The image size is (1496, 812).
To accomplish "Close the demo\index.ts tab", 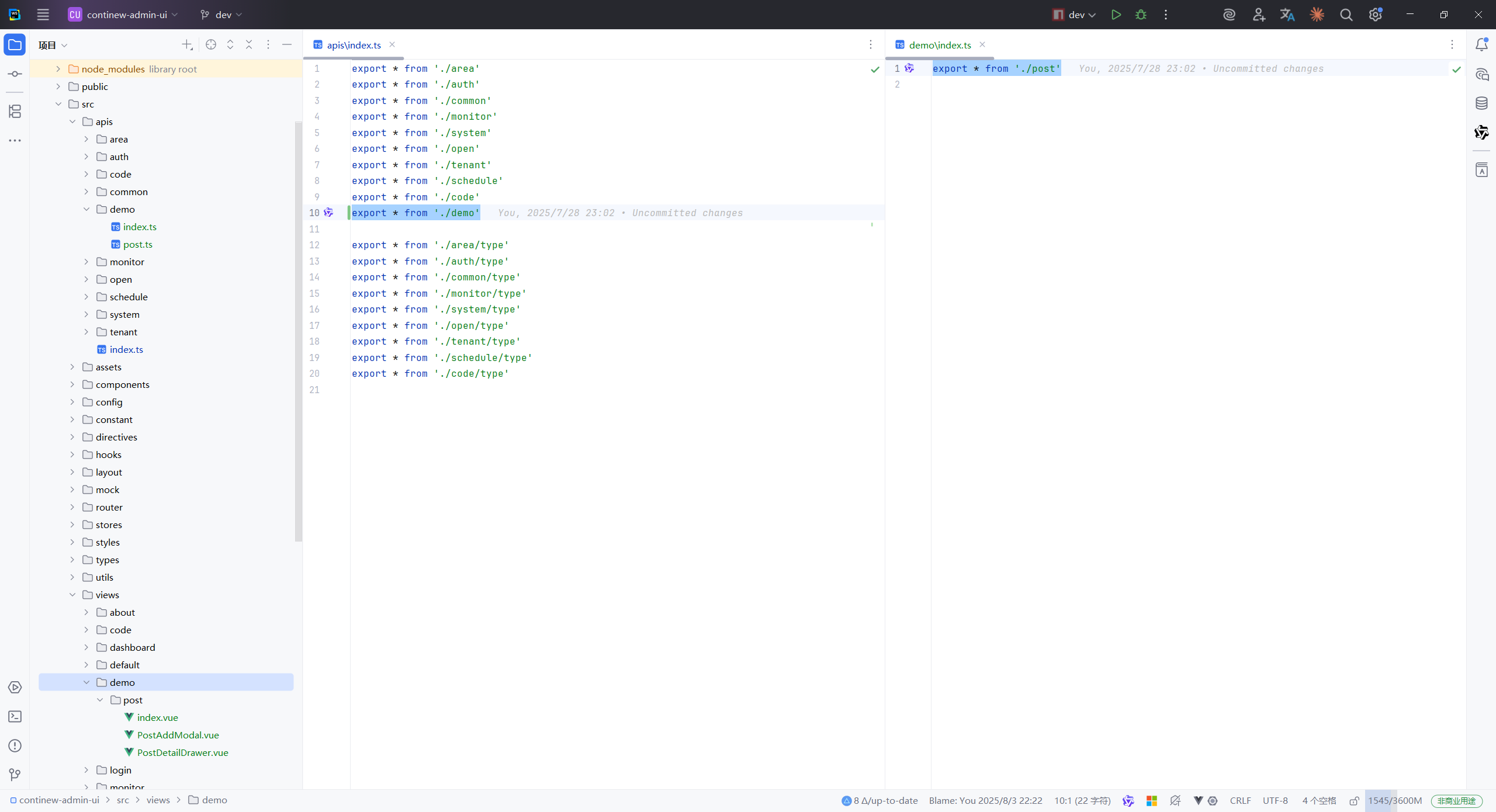I will pos(982,44).
